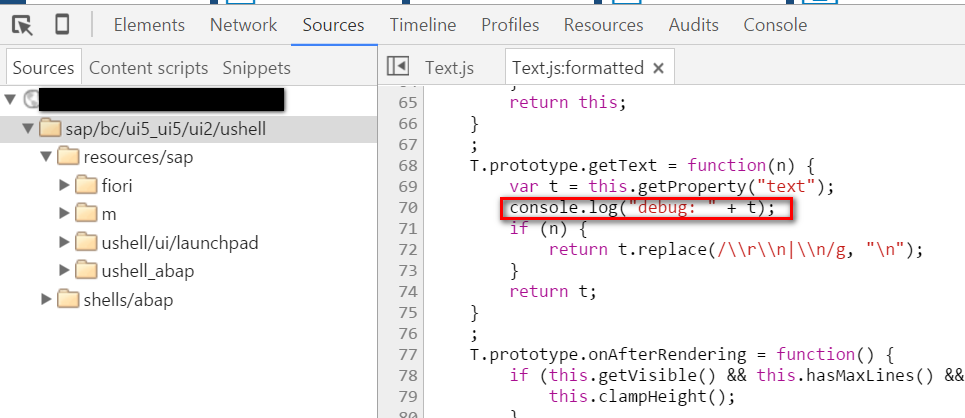
Task: Switch to the Text.js file tab
Action: pyautogui.click(x=449, y=68)
